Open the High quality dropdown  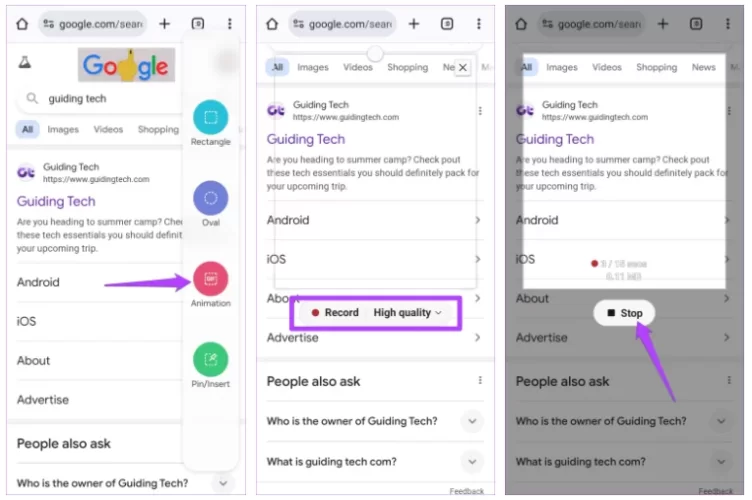(408, 313)
